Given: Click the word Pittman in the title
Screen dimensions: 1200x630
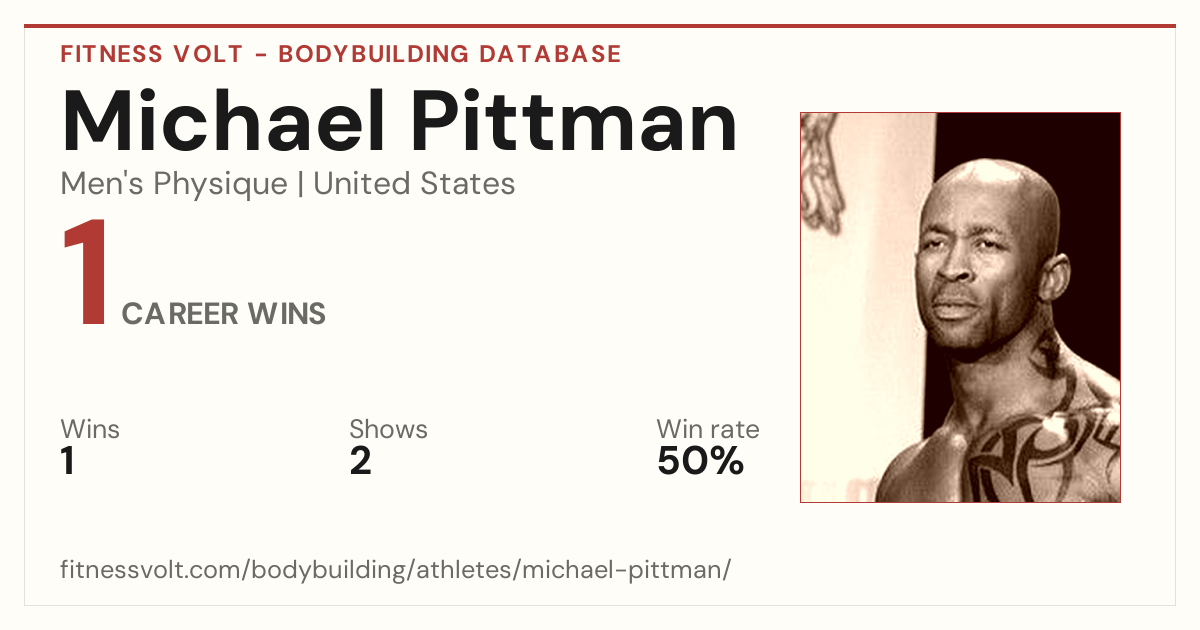Looking at the screenshot, I should point(575,121).
